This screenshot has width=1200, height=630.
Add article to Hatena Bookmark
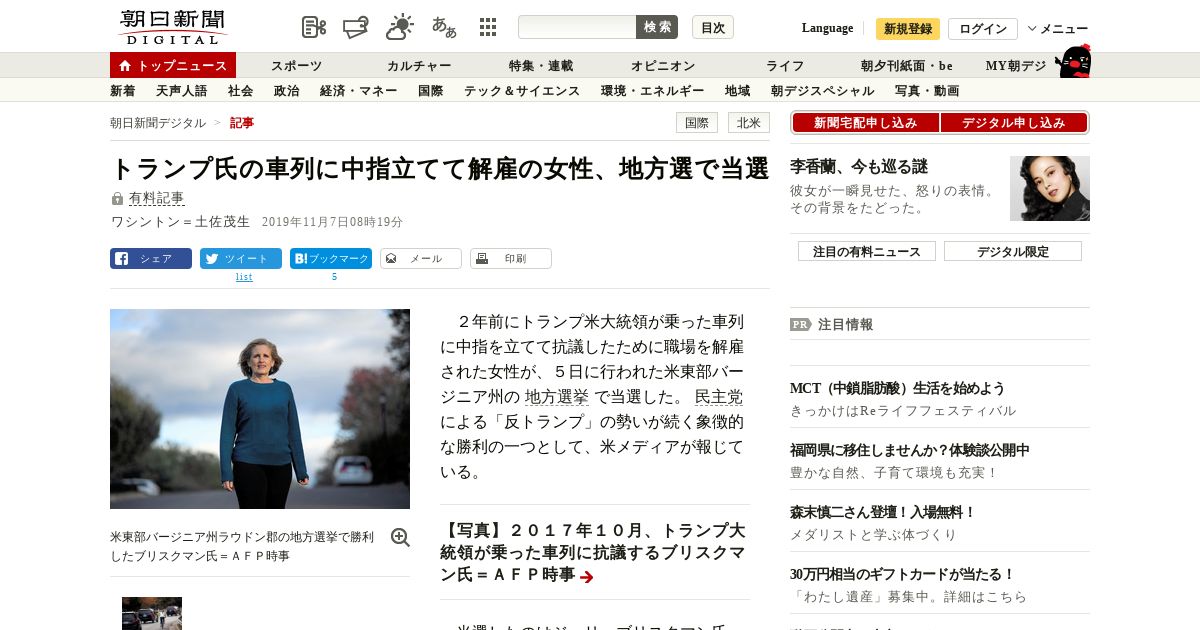click(331, 258)
